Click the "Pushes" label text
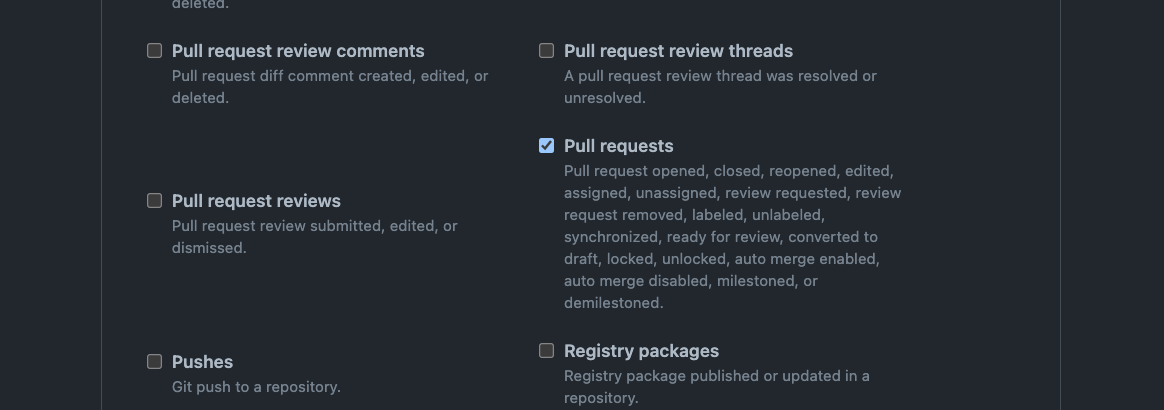1164x410 pixels. (x=202, y=362)
